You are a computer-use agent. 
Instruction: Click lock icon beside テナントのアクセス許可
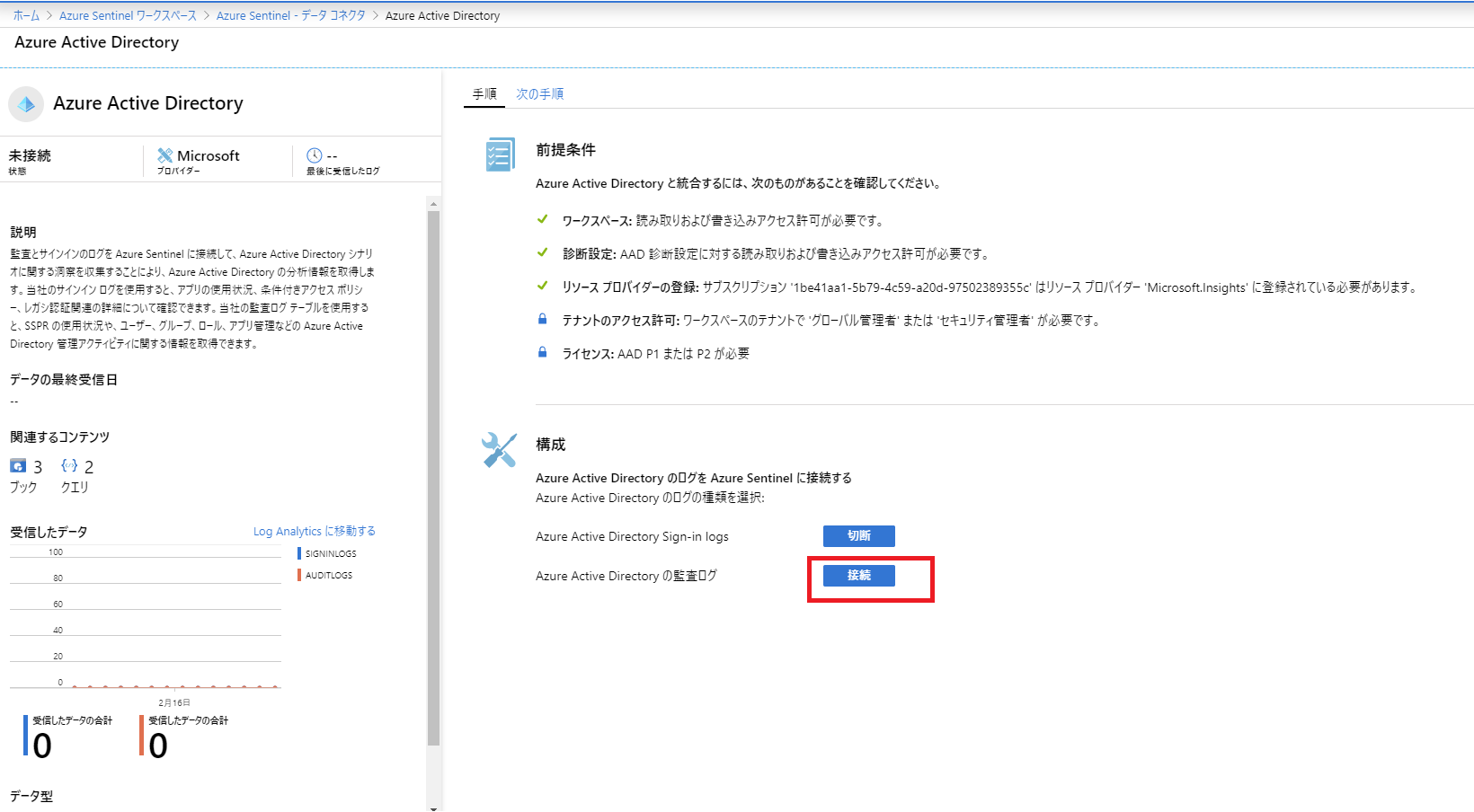(x=542, y=319)
